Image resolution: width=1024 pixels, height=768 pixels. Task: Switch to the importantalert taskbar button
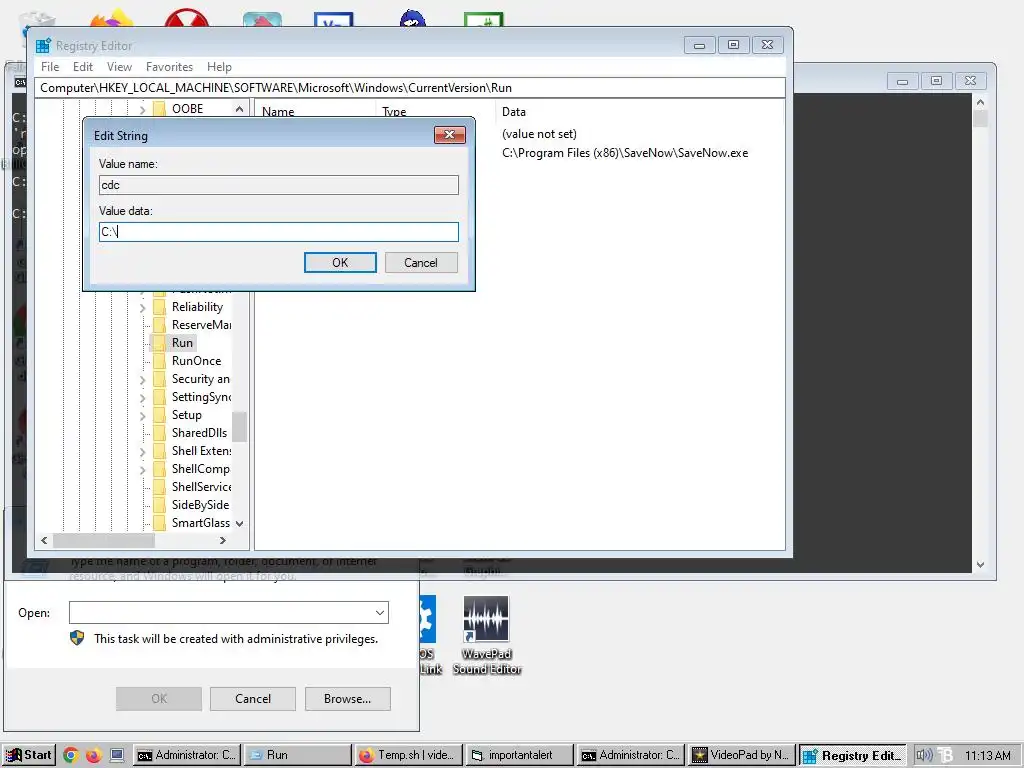(x=519, y=755)
